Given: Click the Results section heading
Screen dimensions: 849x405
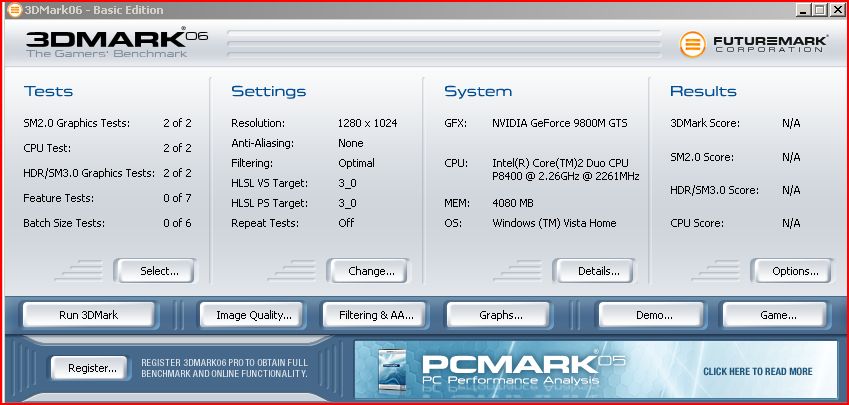Looking at the screenshot, I should [703, 92].
